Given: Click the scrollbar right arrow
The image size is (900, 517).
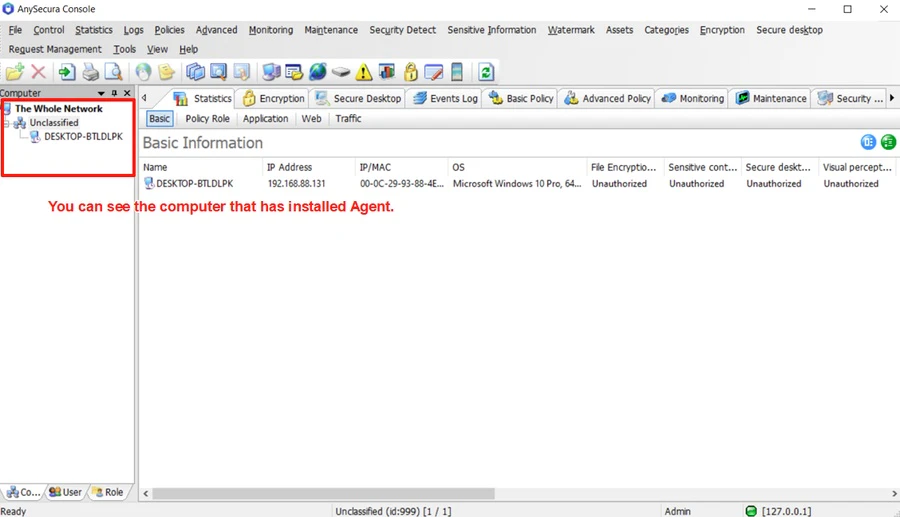Looking at the screenshot, I should [894, 493].
